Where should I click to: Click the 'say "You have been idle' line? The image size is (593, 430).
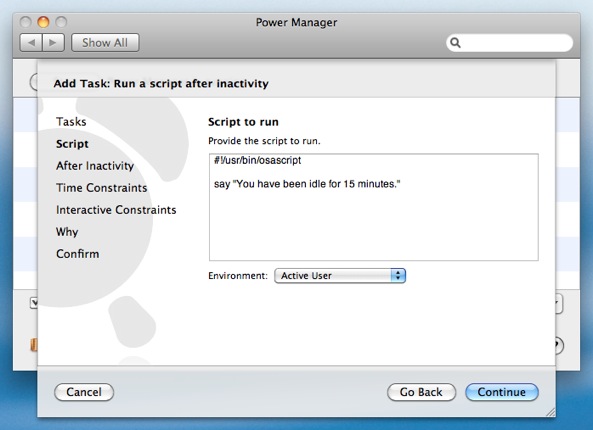coord(307,184)
